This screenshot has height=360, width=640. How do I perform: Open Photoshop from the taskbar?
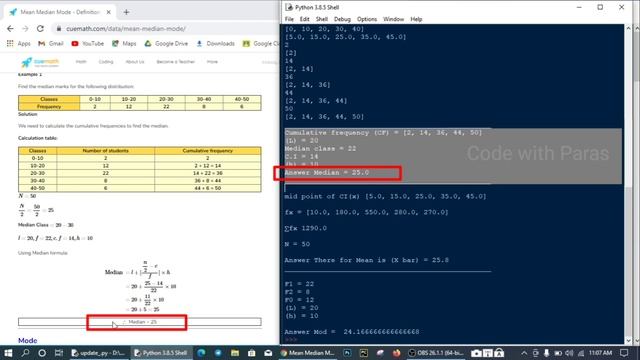click(x=347, y=353)
